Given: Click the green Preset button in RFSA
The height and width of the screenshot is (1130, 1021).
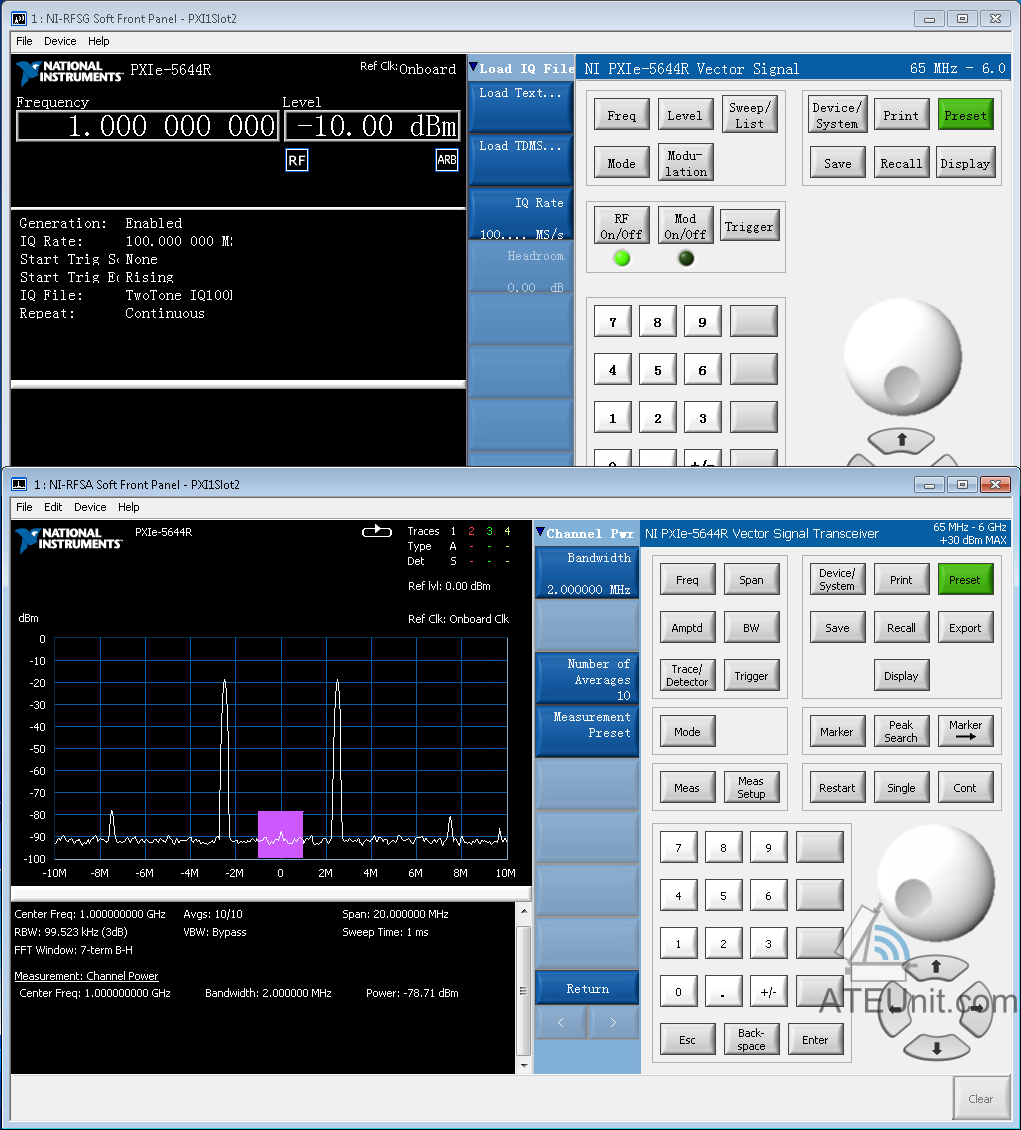Looking at the screenshot, I should 965,579.
